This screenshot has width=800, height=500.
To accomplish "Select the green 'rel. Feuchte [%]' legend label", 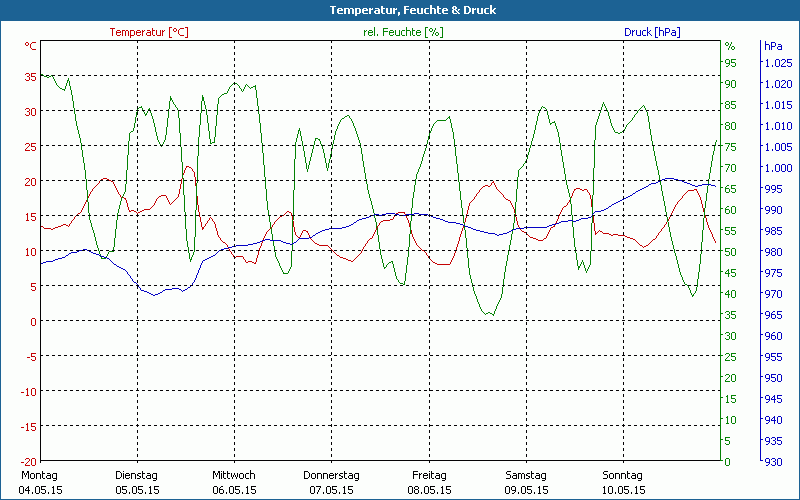I will 403,32.
